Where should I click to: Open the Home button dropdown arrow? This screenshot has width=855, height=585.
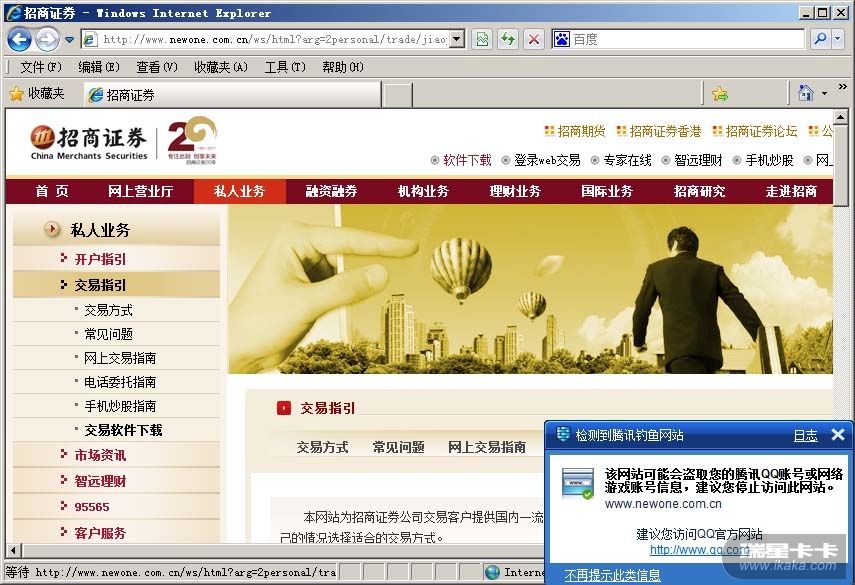(x=824, y=94)
